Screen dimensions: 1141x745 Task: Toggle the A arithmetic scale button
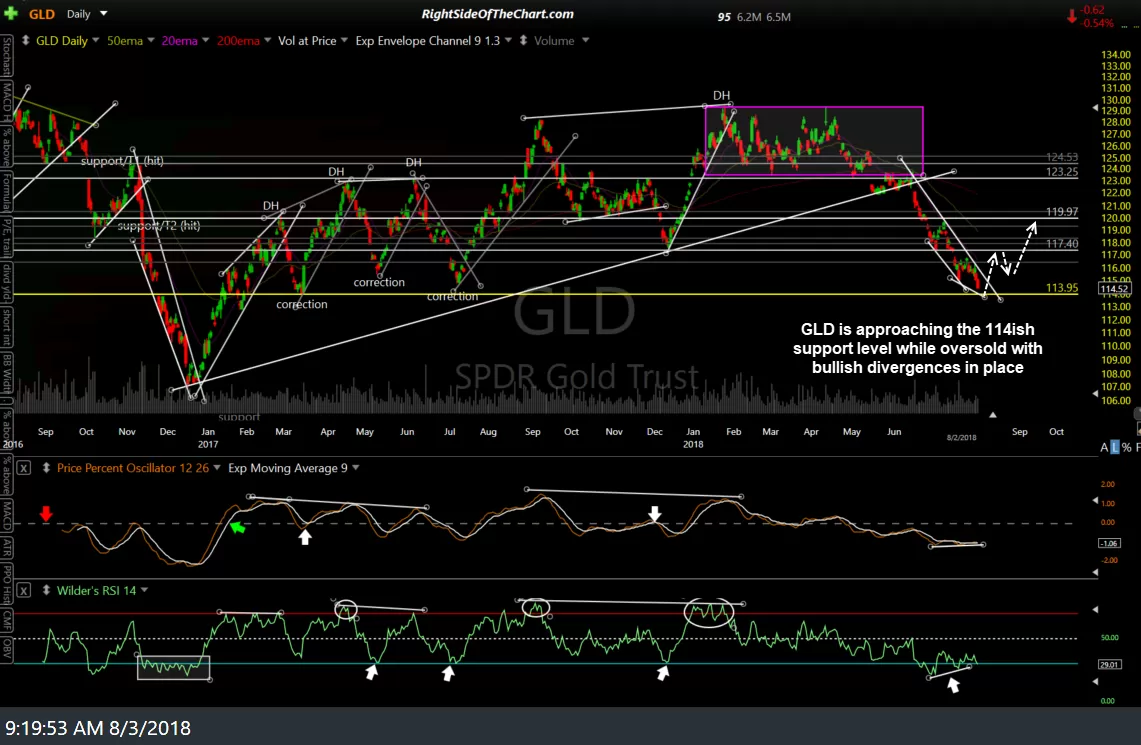point(1104,447)
